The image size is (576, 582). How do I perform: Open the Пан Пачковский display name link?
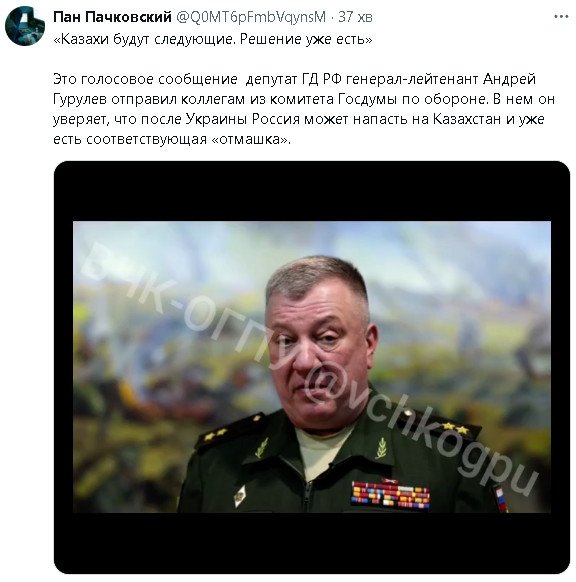(112, 17)
